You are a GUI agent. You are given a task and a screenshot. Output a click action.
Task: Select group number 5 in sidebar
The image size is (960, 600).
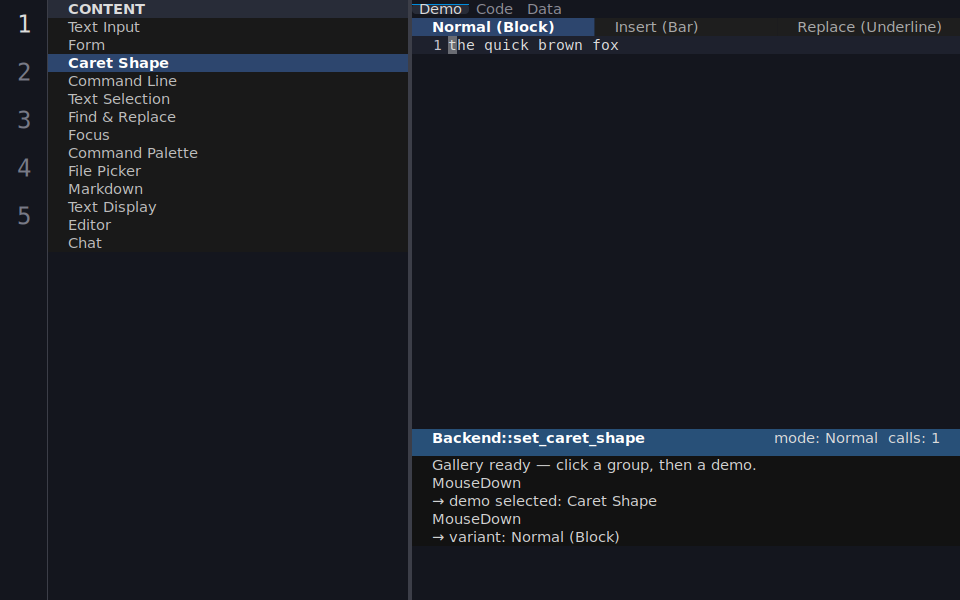coord(24,216)
